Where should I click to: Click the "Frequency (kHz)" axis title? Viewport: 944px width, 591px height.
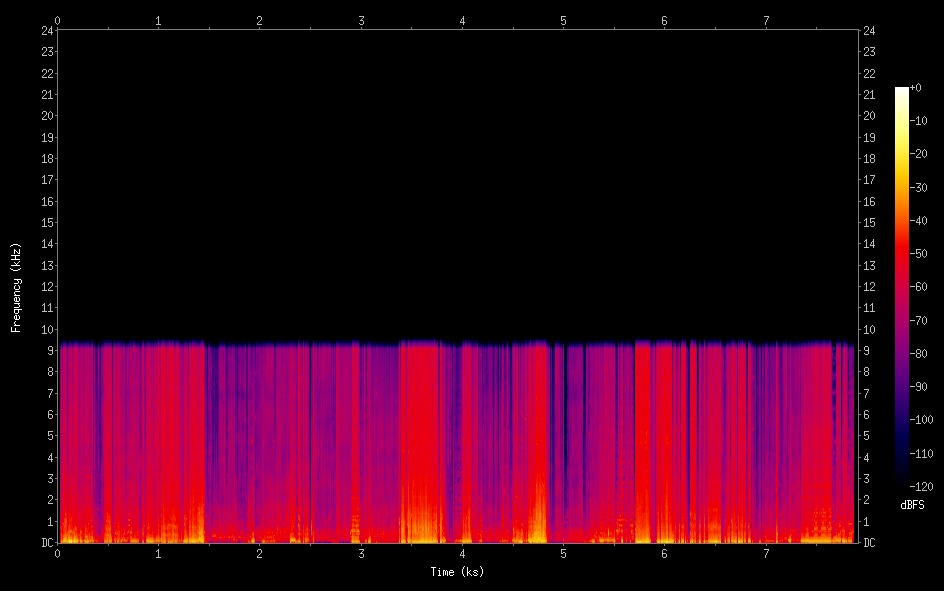(16, 287)
